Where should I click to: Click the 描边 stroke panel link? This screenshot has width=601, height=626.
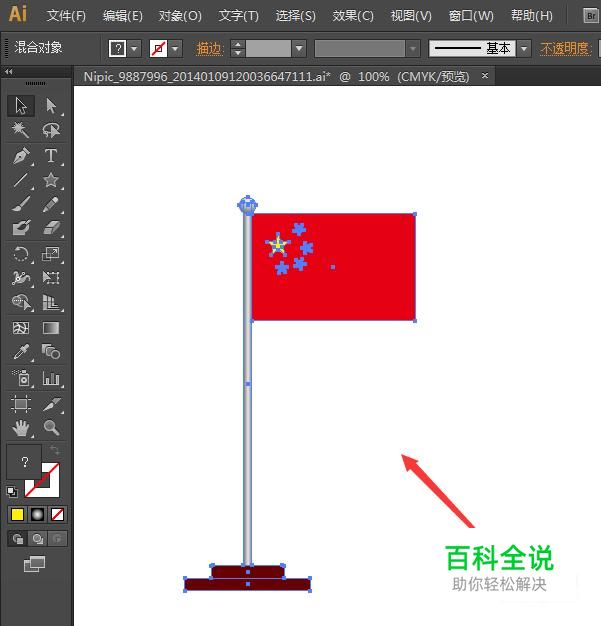[x=209, y=49]
